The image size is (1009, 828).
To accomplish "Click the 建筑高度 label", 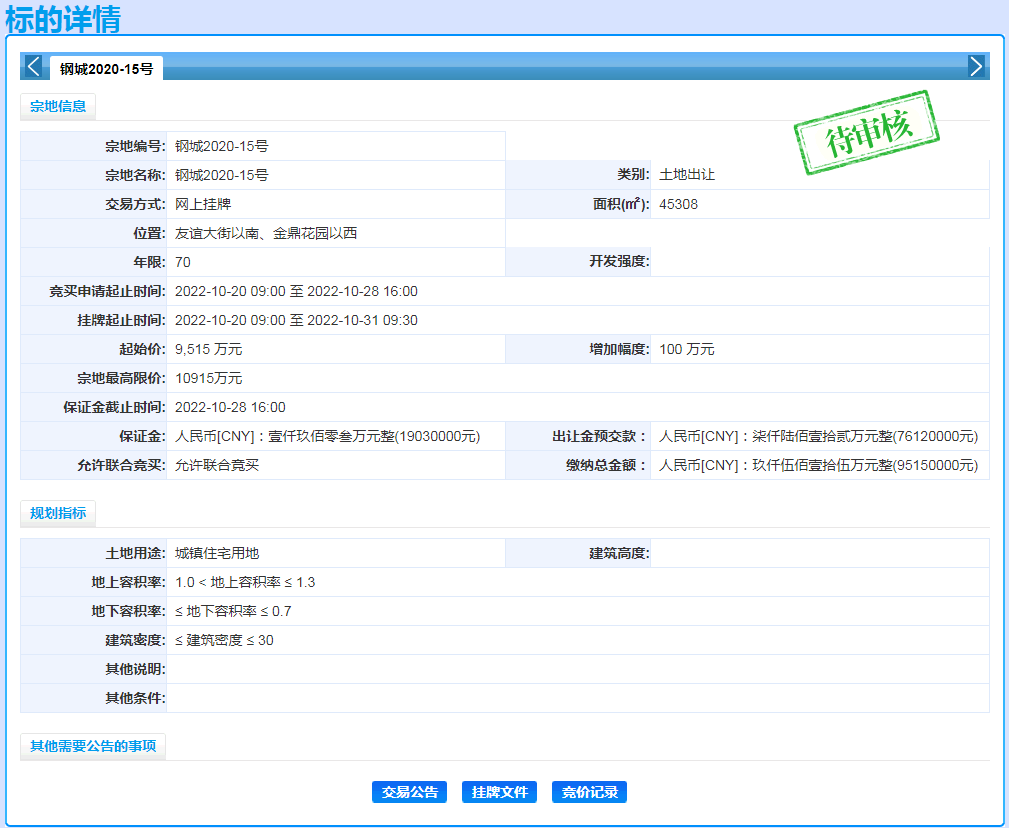I will (x=619, y=553).
